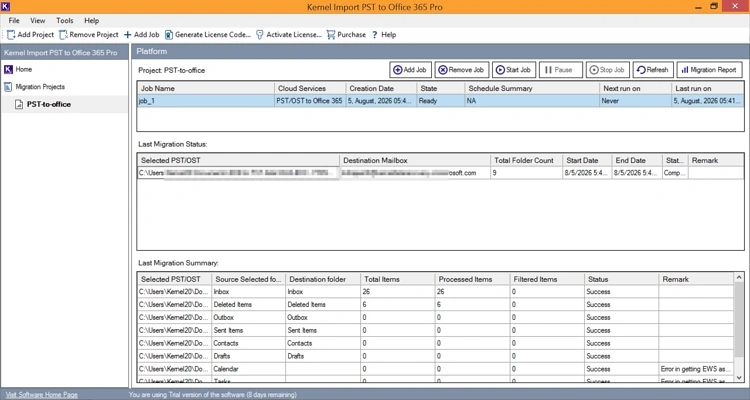Click the Destination Mailbox column header
750x400 pixels.
point(415,160)
